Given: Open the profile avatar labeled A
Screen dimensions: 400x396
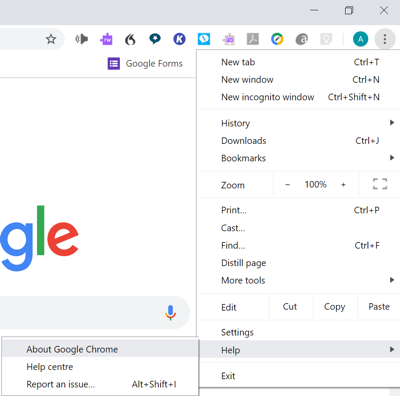Looking at the screenshot, I should (x=360, y=39).
